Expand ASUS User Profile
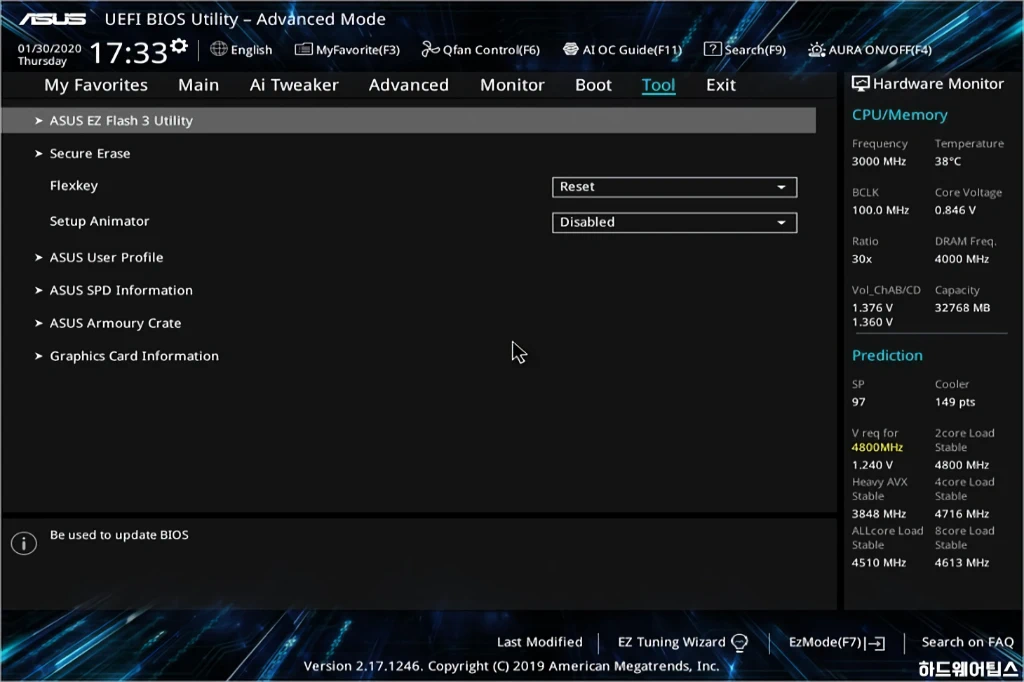Image resolution: width=1024 pixels, height=682 pixels. [106, 257]
